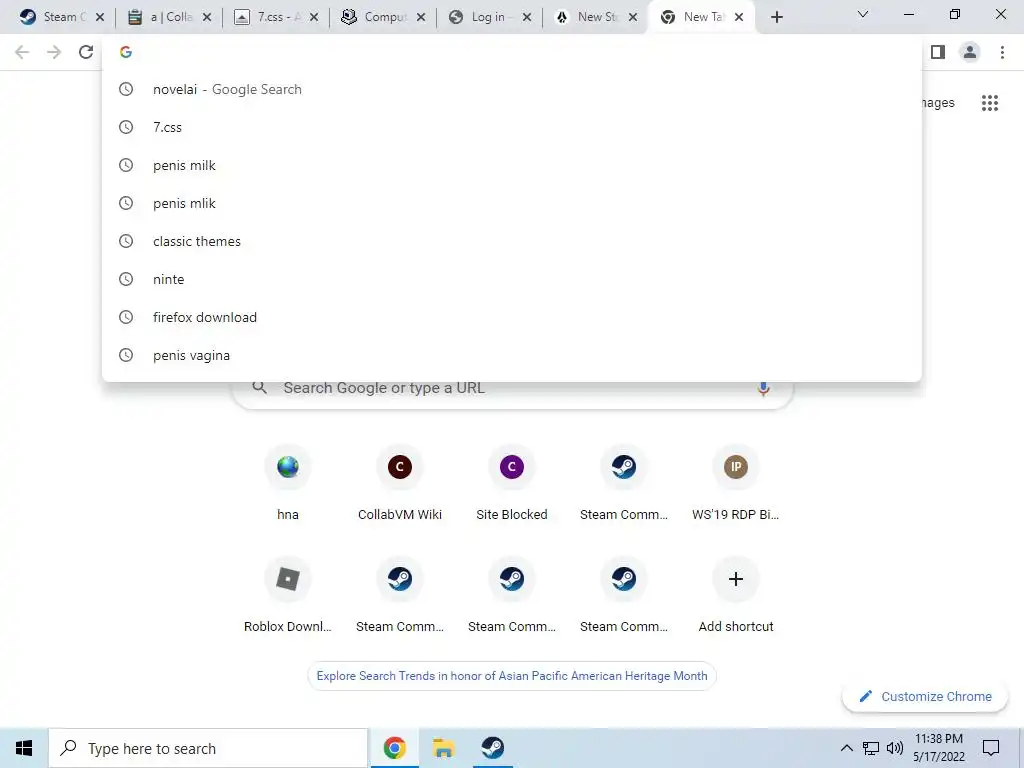Close the Steam tab
This screenshot has width=1024, height=768.
click(x=100, y=17)
